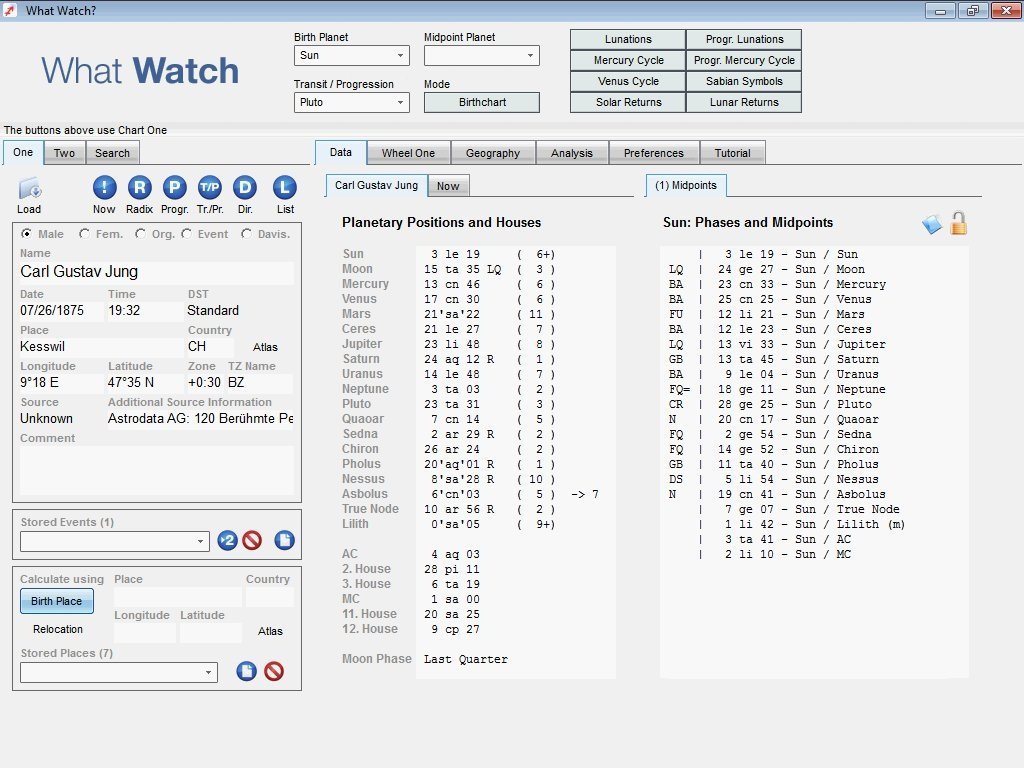This screenshot has width=1024, height=768.
Task: Select the (1) Midpoints tab
Action: click(686, 185)
